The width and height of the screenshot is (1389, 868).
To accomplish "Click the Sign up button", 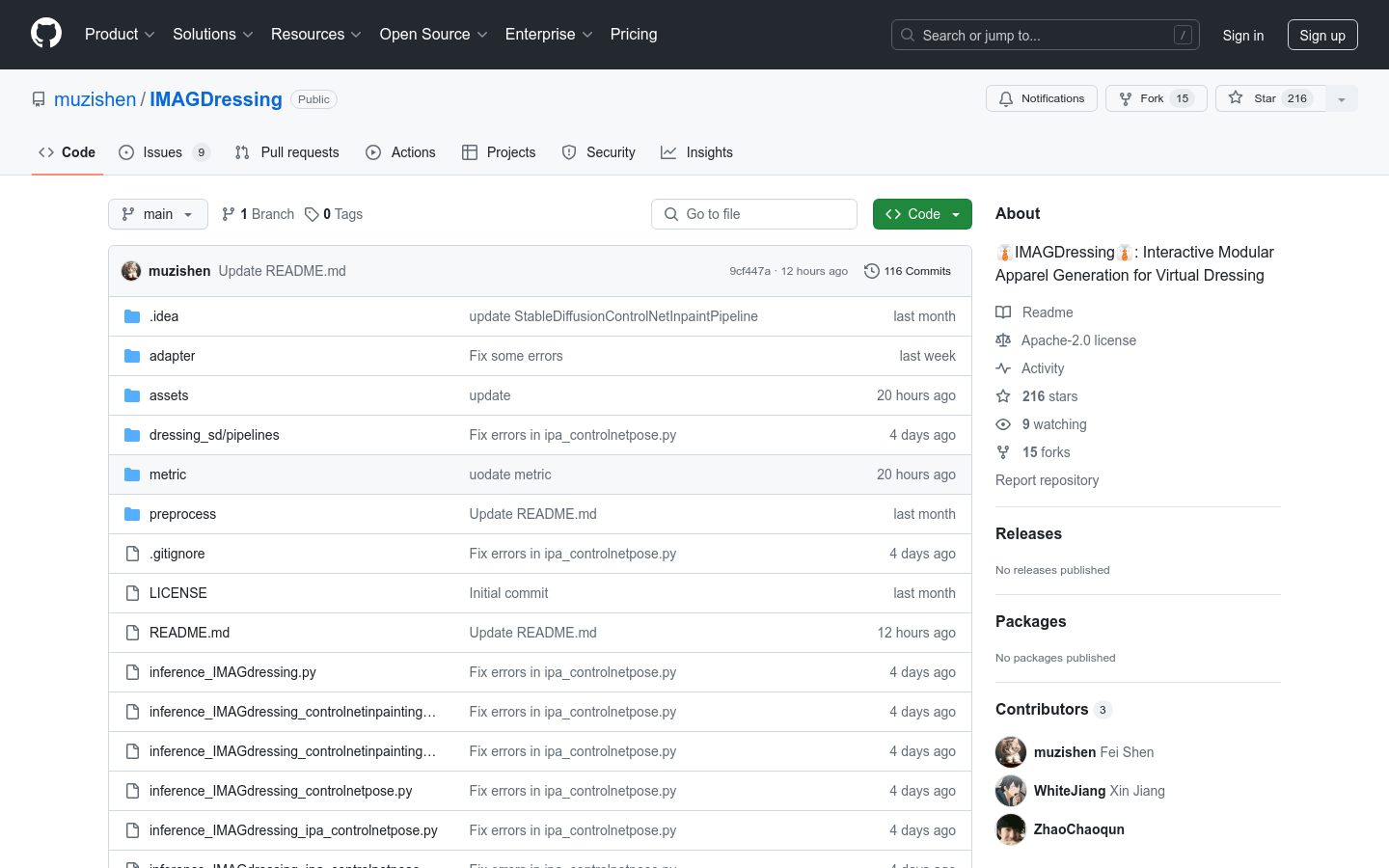I will (1322, 35).
